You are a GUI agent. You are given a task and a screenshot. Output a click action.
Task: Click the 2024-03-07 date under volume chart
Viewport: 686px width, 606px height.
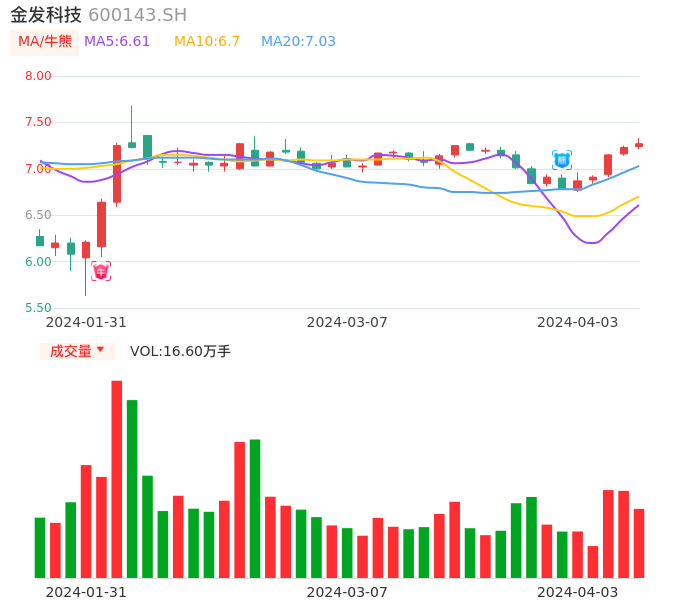click(x=347, y=592)
